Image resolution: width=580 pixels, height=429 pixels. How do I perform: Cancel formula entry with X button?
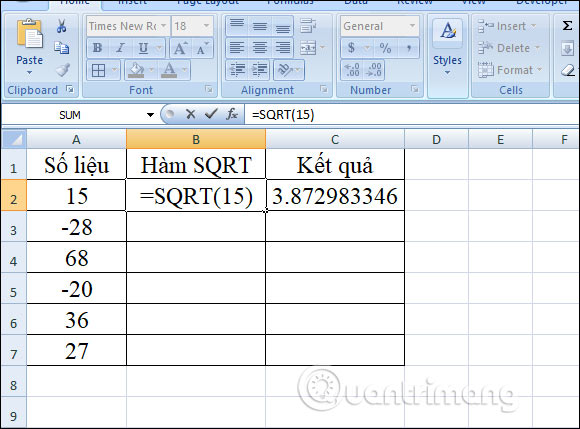[190, 114]
